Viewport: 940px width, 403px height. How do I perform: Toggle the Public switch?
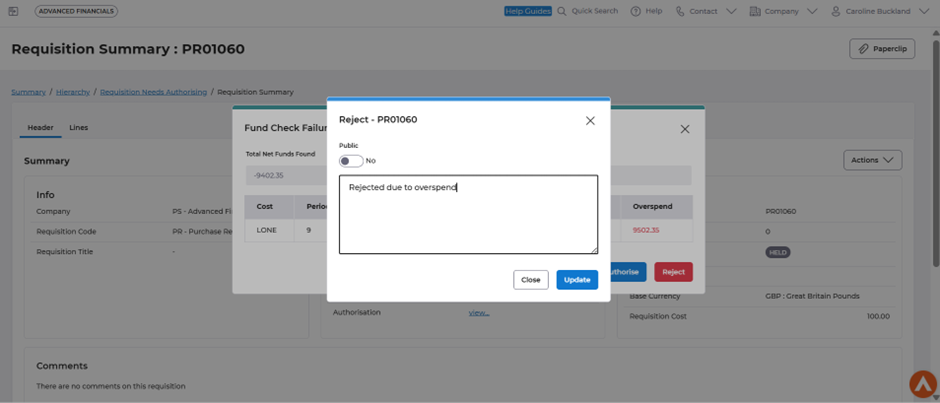click(351, 161)
